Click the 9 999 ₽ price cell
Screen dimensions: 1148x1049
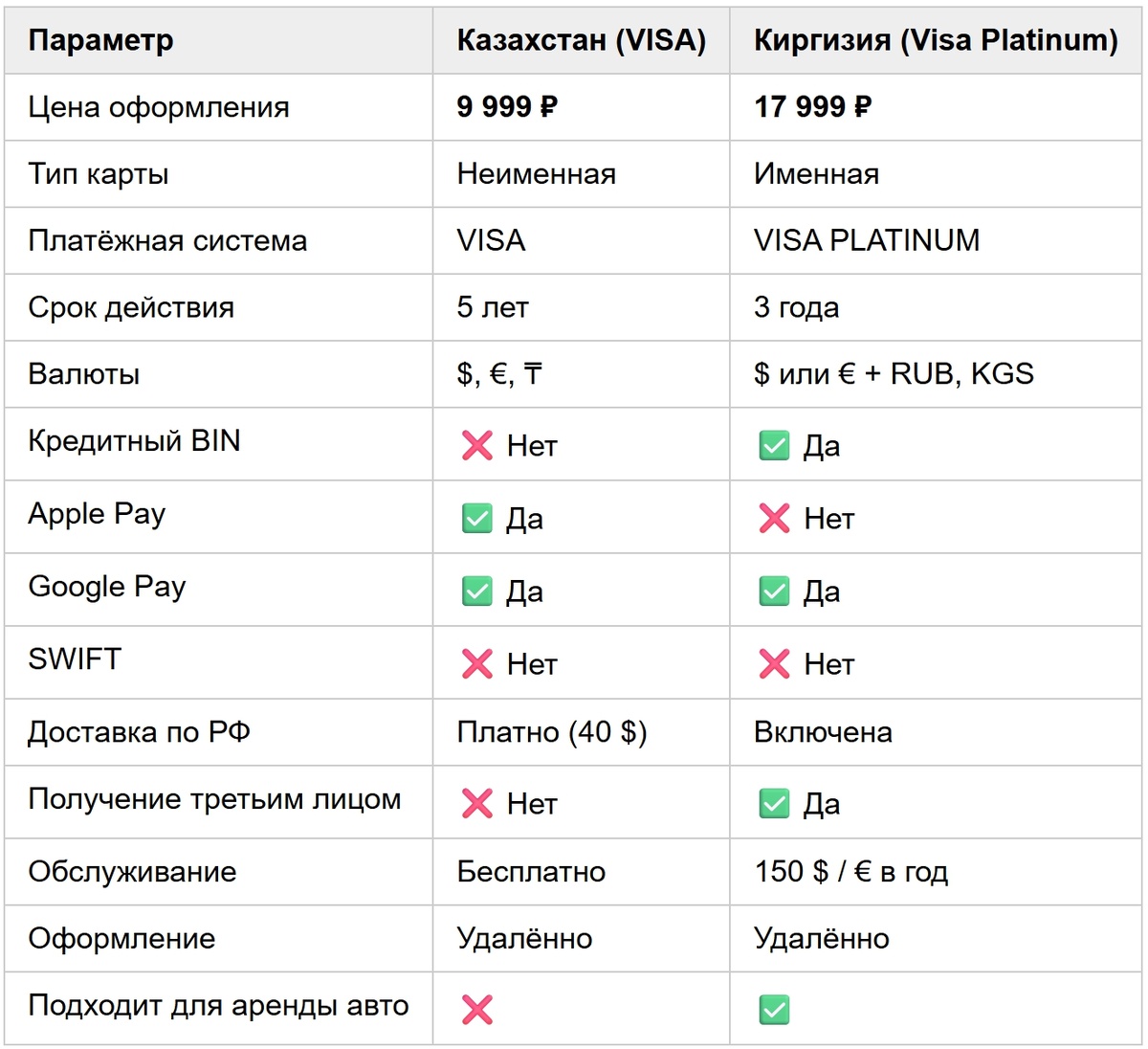point(507,107)
